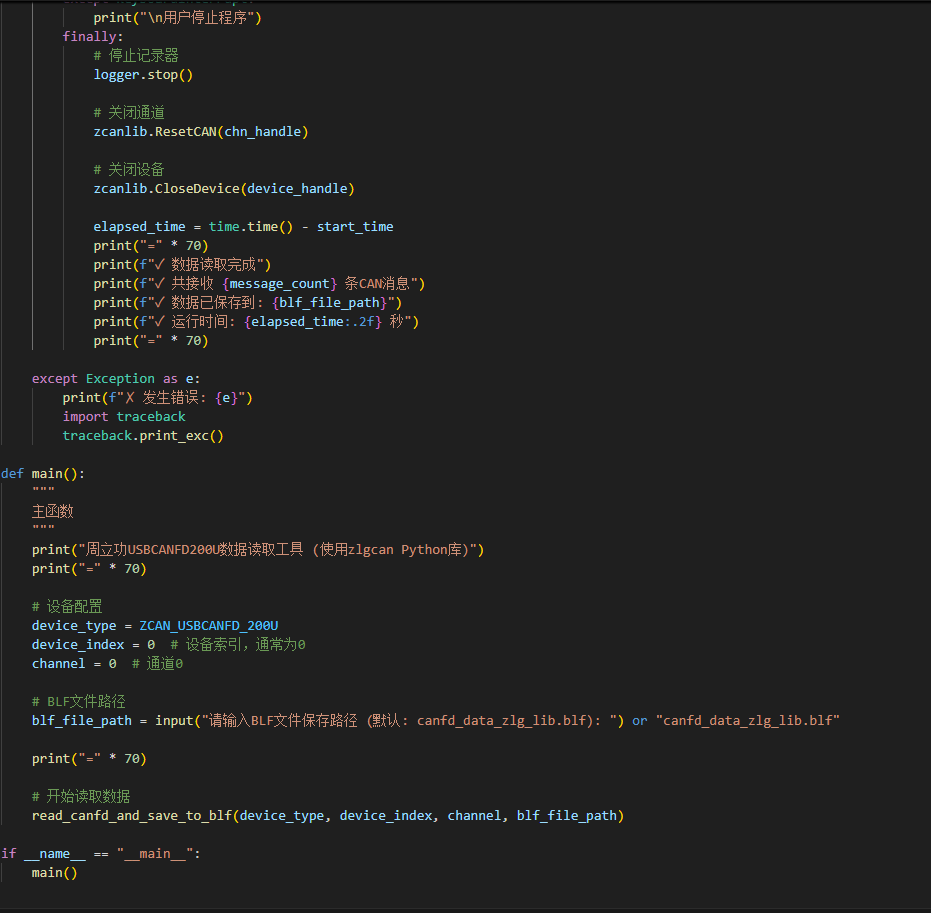Click "channel = 0" assignment
931x913 pixels.
click(x=74, y=664)
